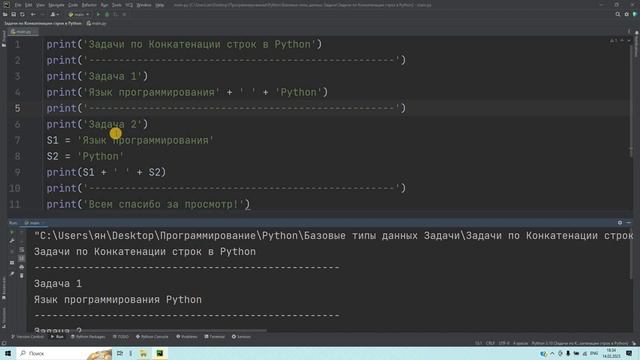640x360 pixels.
Task: Click main.py in the navigation bar
Action: [97, 23]
